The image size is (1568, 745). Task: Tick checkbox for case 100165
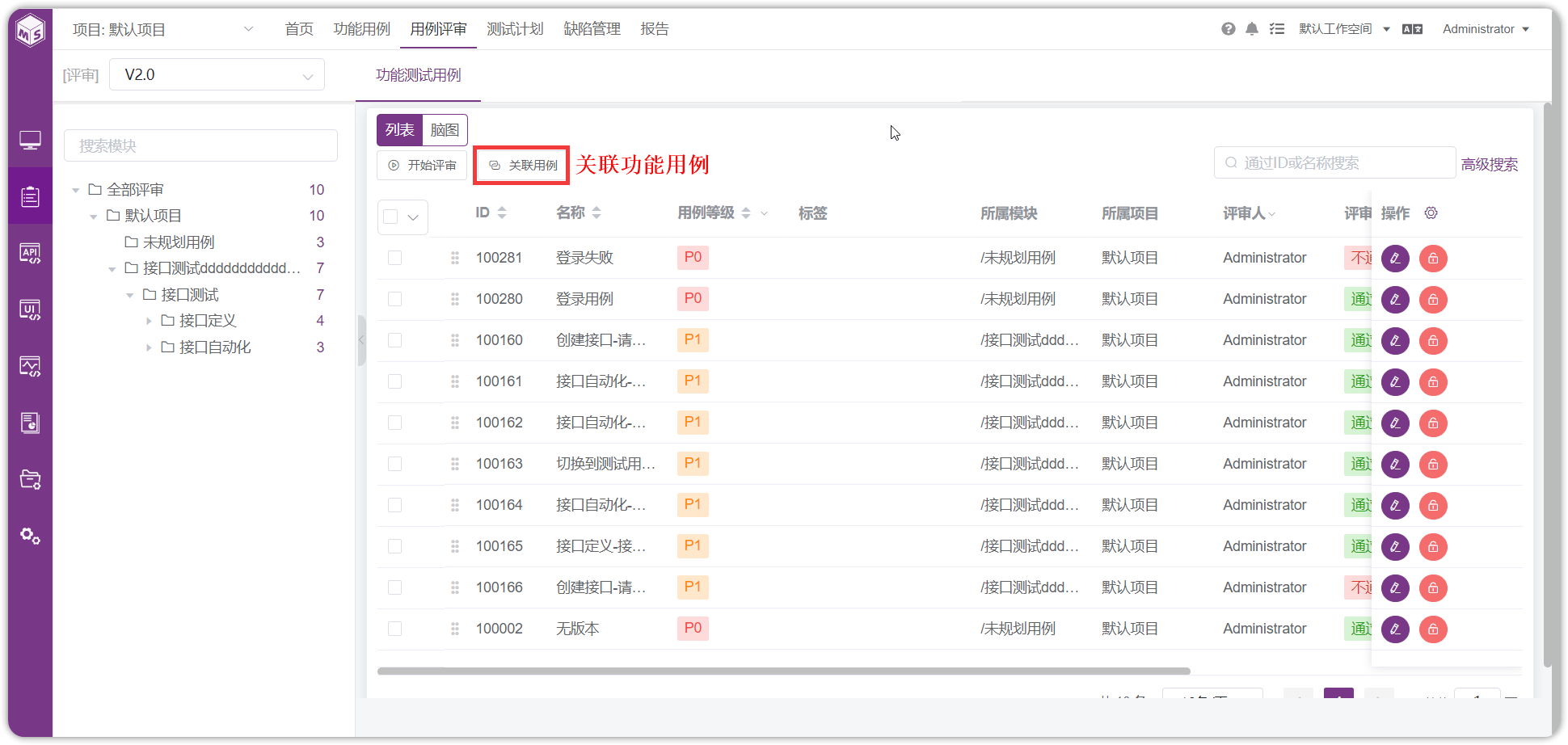[x=394, y=546]
